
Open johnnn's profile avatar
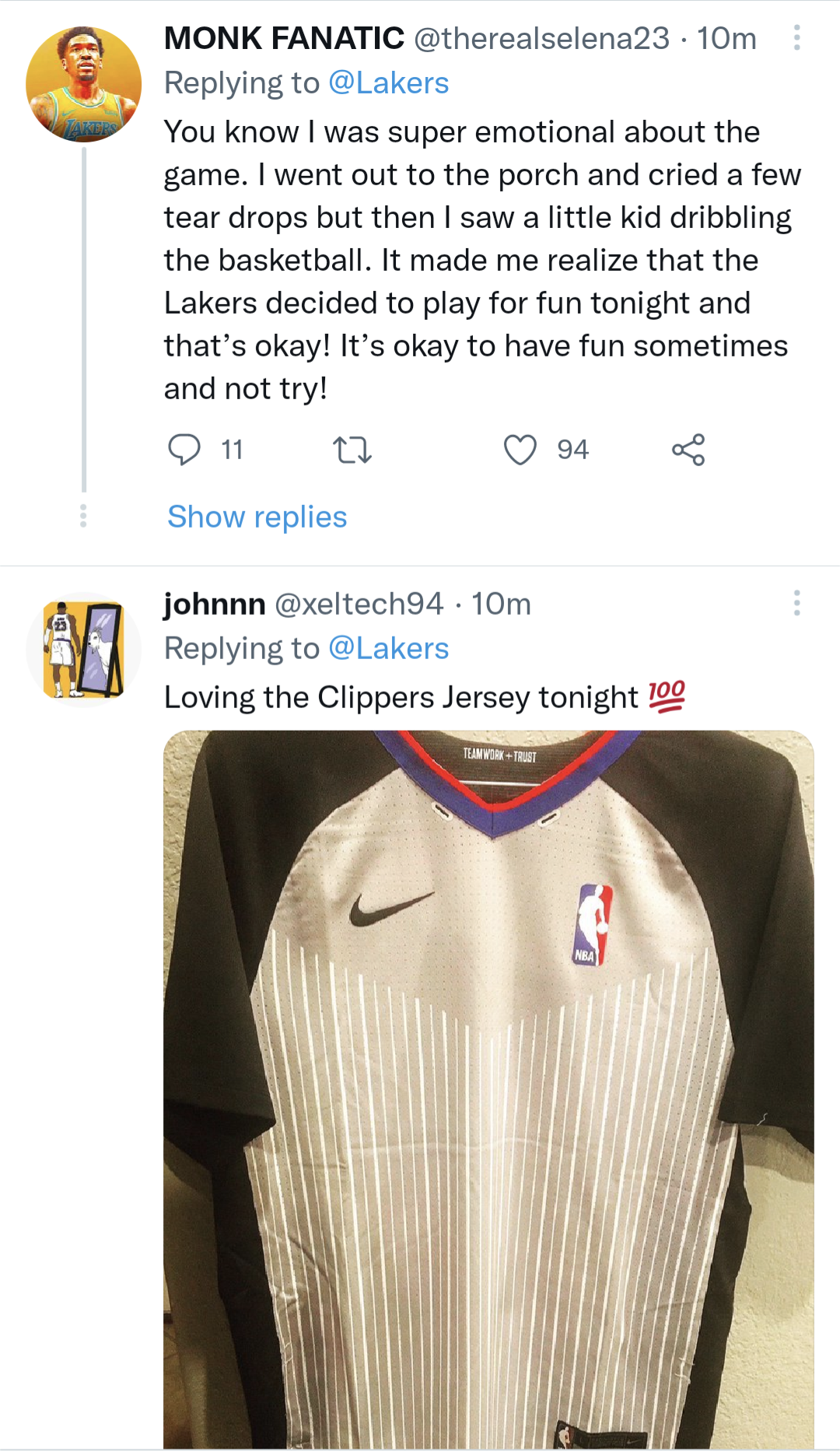84,649
